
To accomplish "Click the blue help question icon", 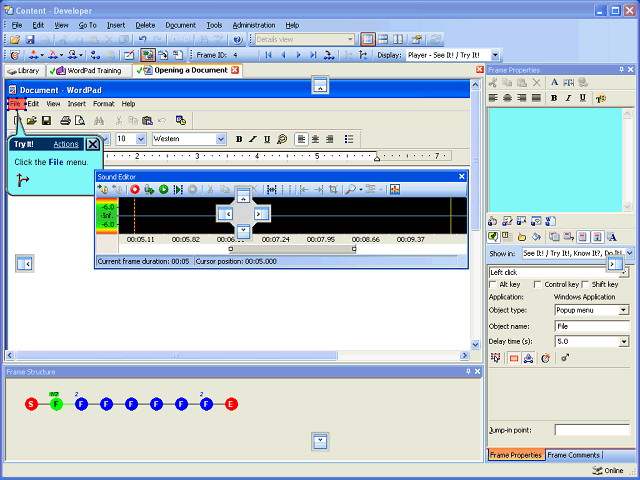I will (238, 40).
